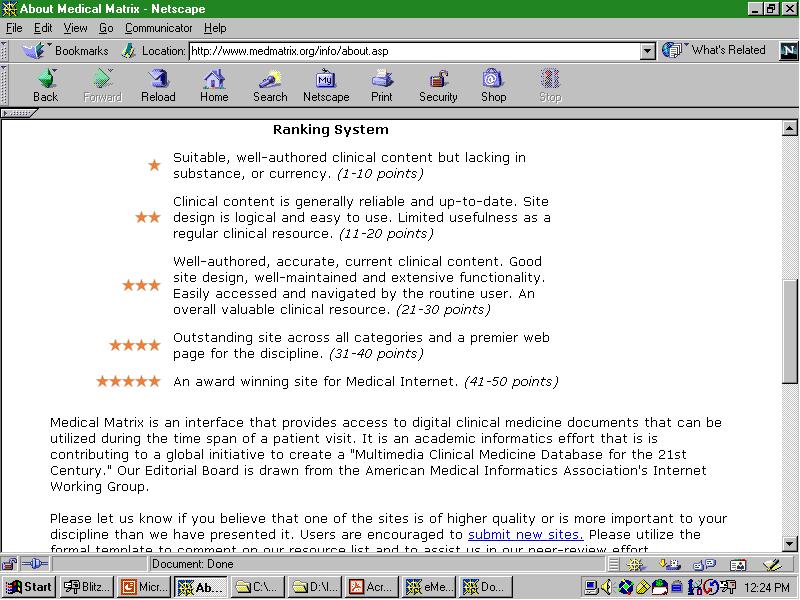Click the blue globe tray icon
The image size is (800, 600).
coord(626,587)
